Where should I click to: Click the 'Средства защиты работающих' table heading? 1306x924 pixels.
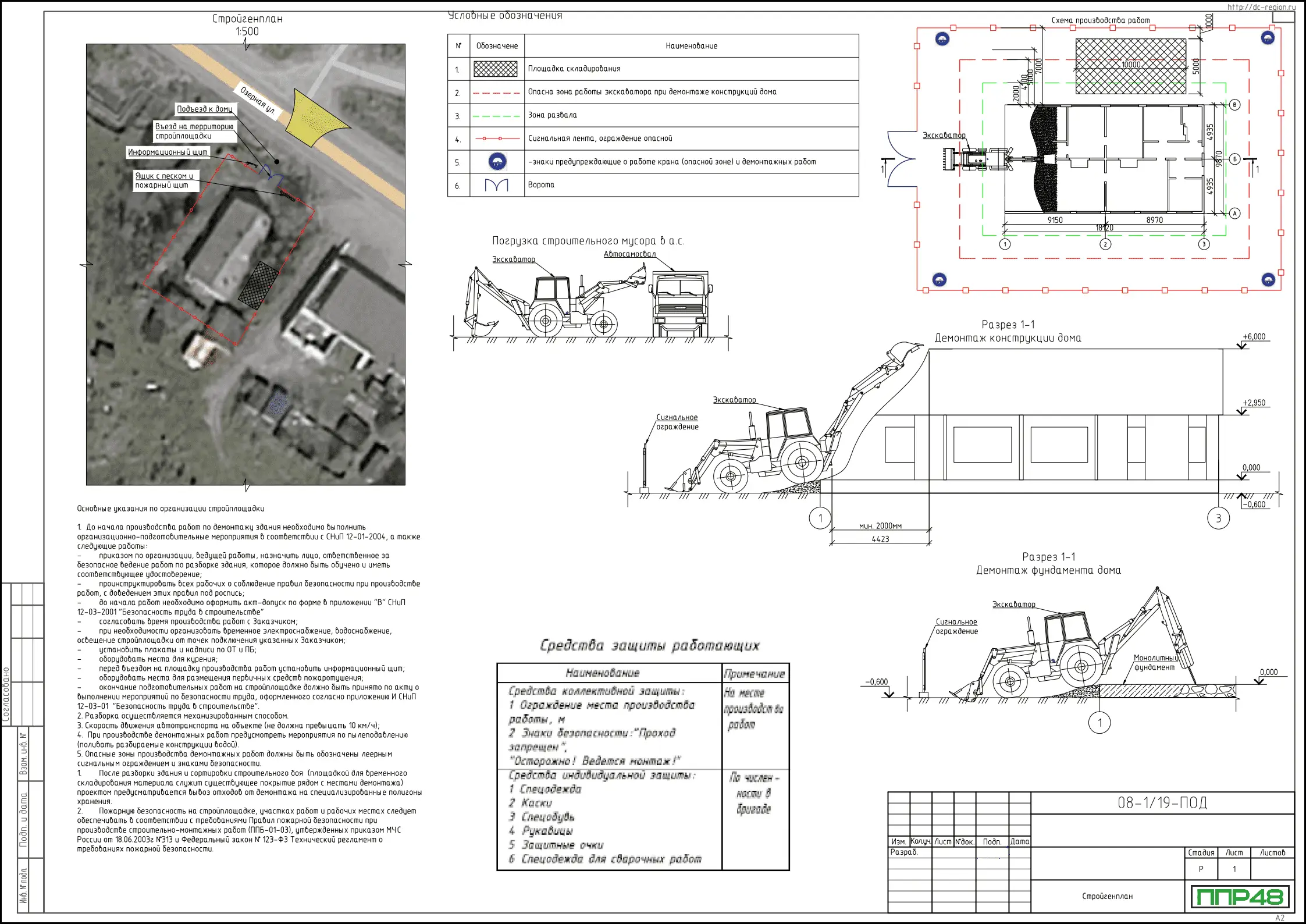[x=649, y=645]
